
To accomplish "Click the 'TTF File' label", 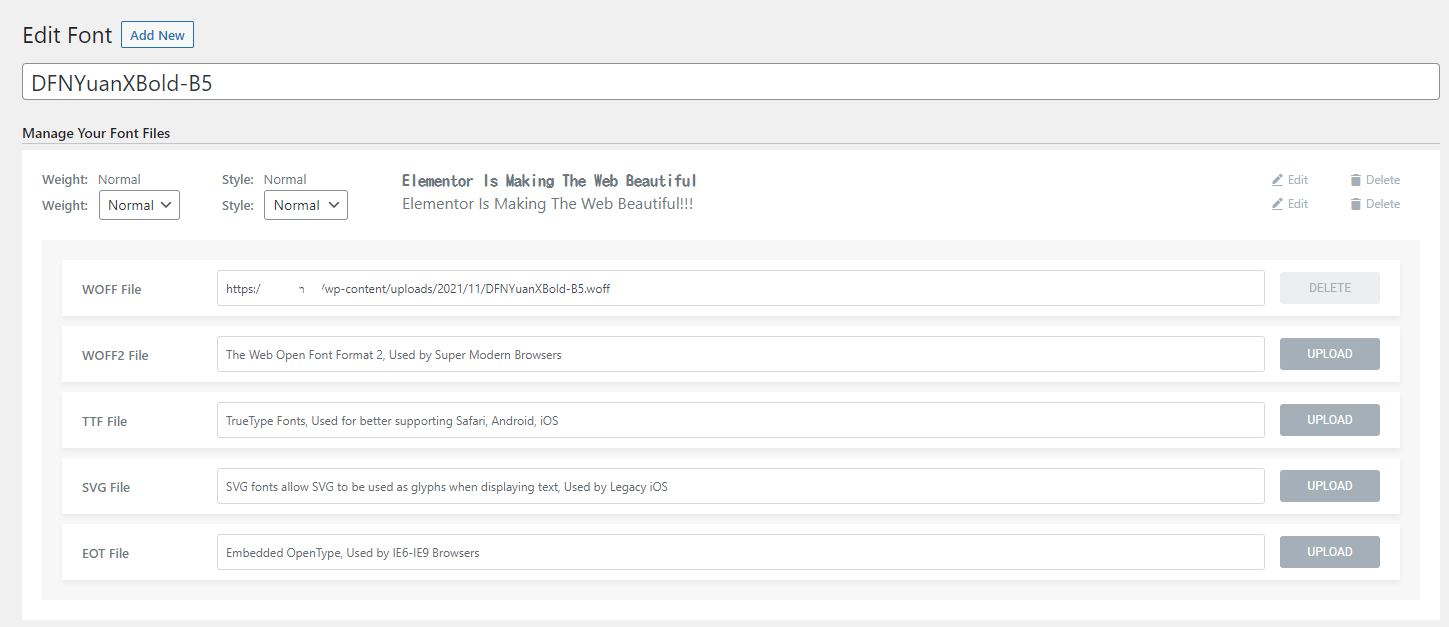I will tap(104, 421).
